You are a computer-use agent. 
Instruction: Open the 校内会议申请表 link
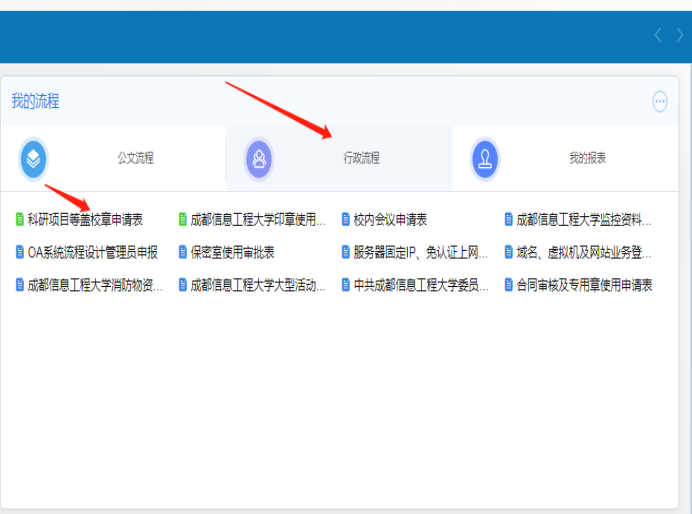point(390,219)
